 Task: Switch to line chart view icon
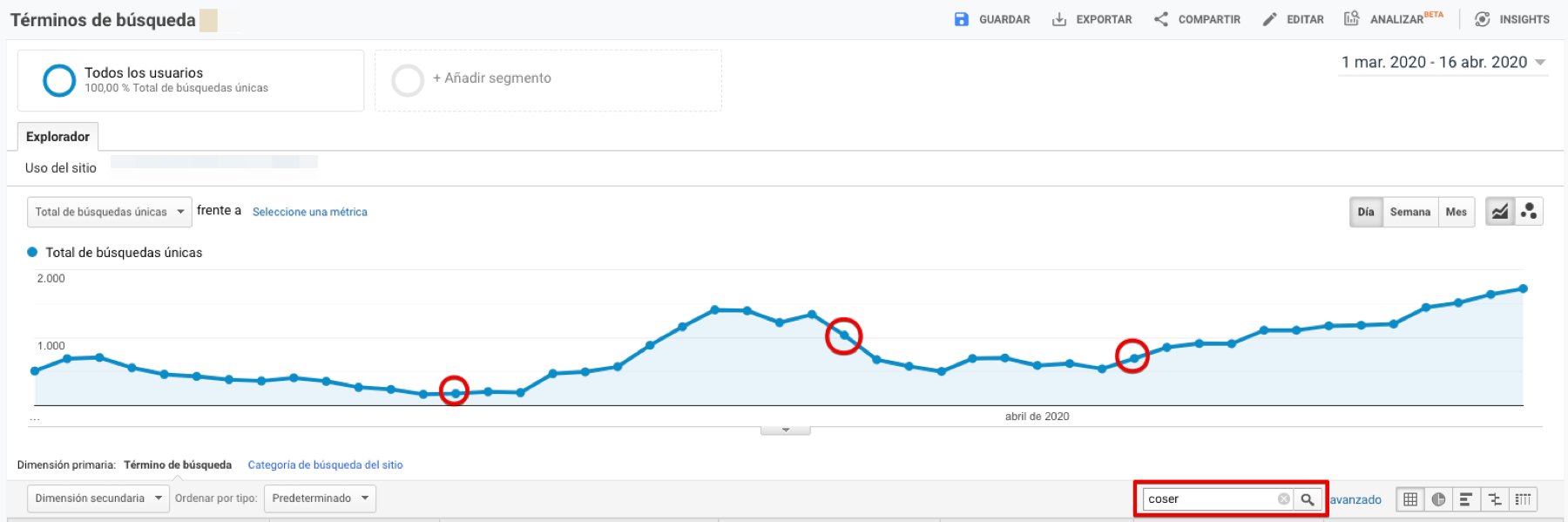tap(1499, 212)
